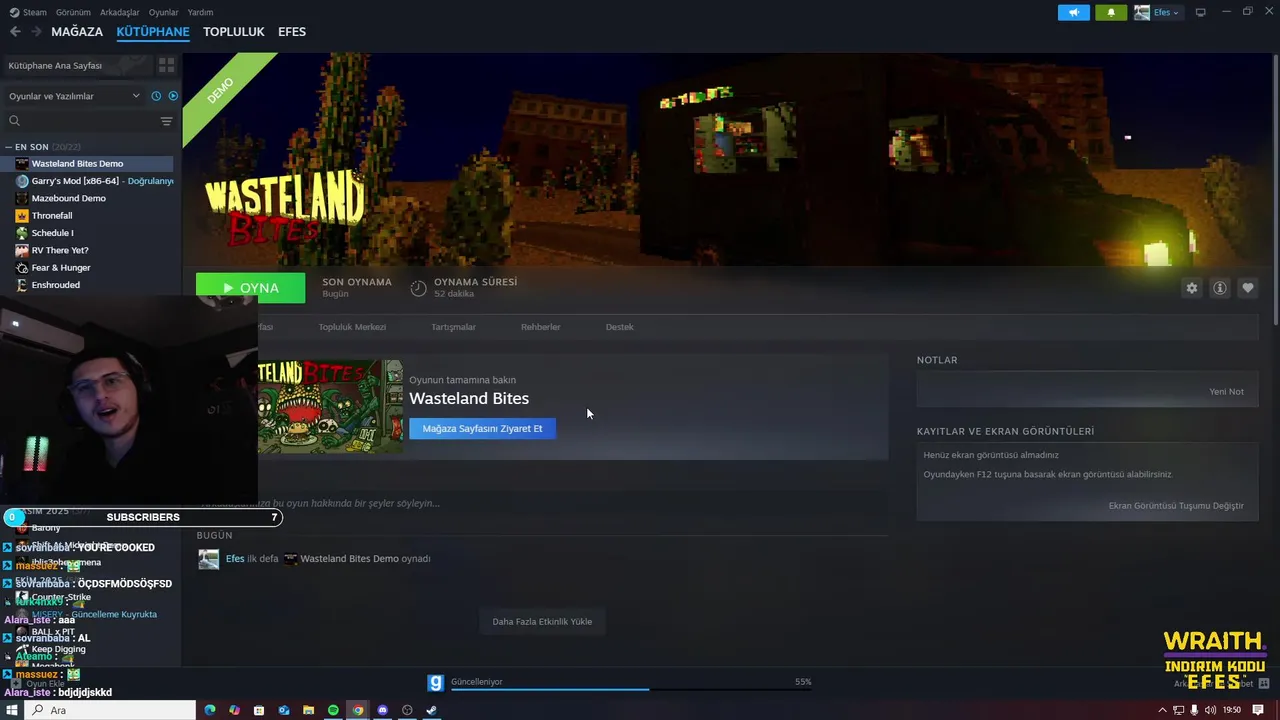Open Steam from the taskbar
This screenshot has height=720, width=1280.
pos(431,710)
